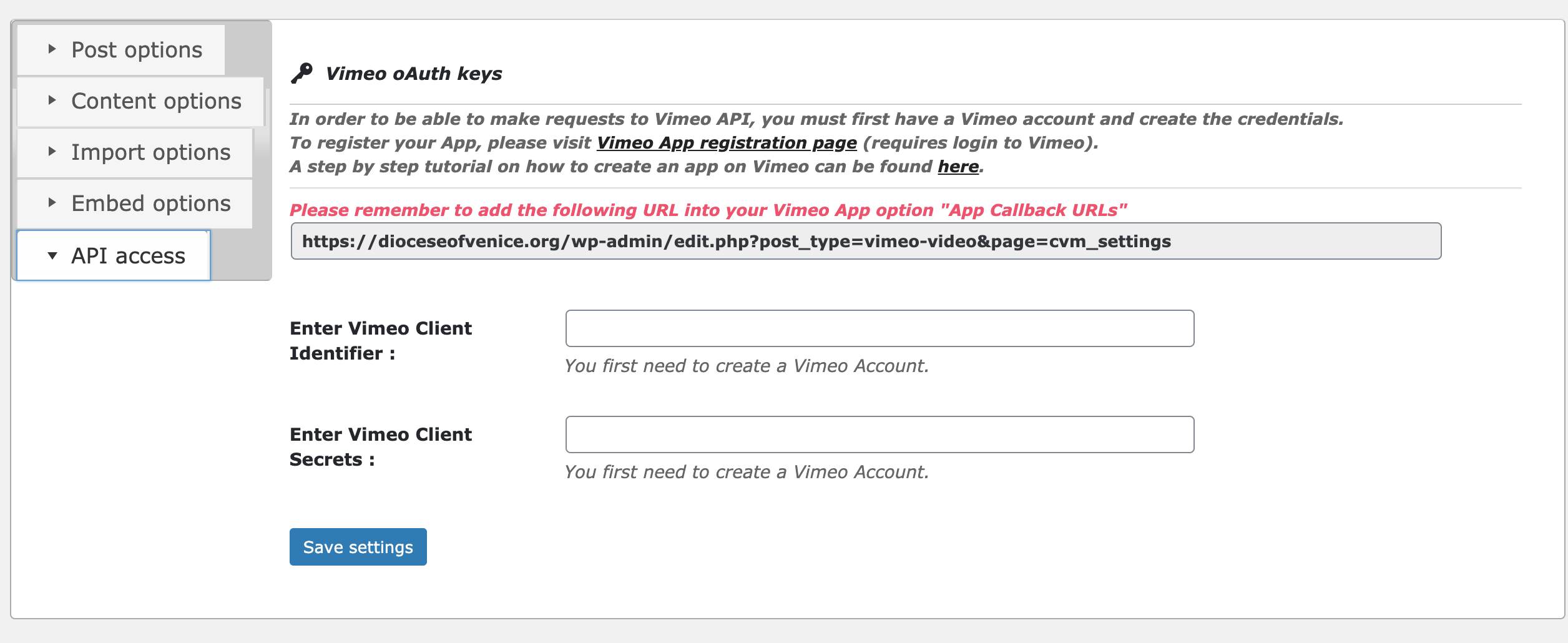Expand the Content options triangle
Viewport: 1568px width, 643px height.
(52, 100)
